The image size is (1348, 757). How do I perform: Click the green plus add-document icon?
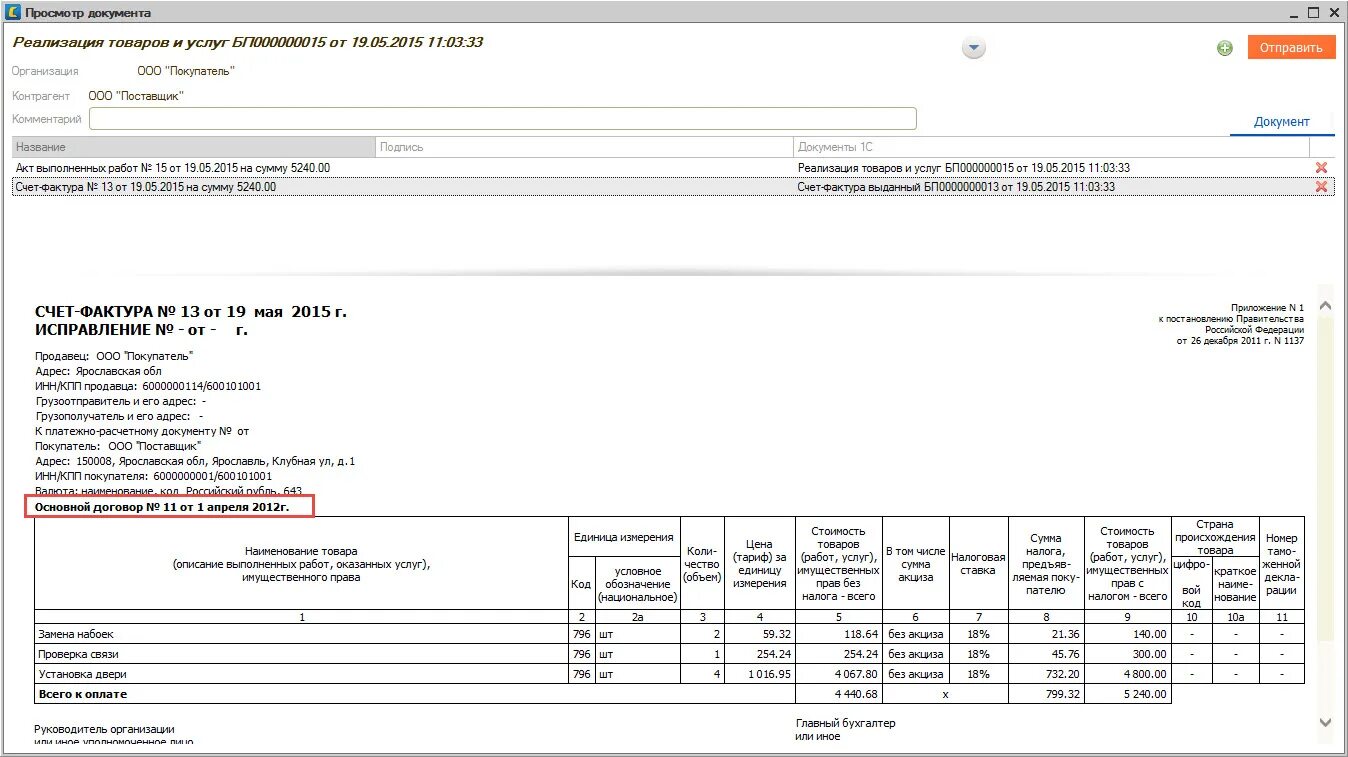1224,48
